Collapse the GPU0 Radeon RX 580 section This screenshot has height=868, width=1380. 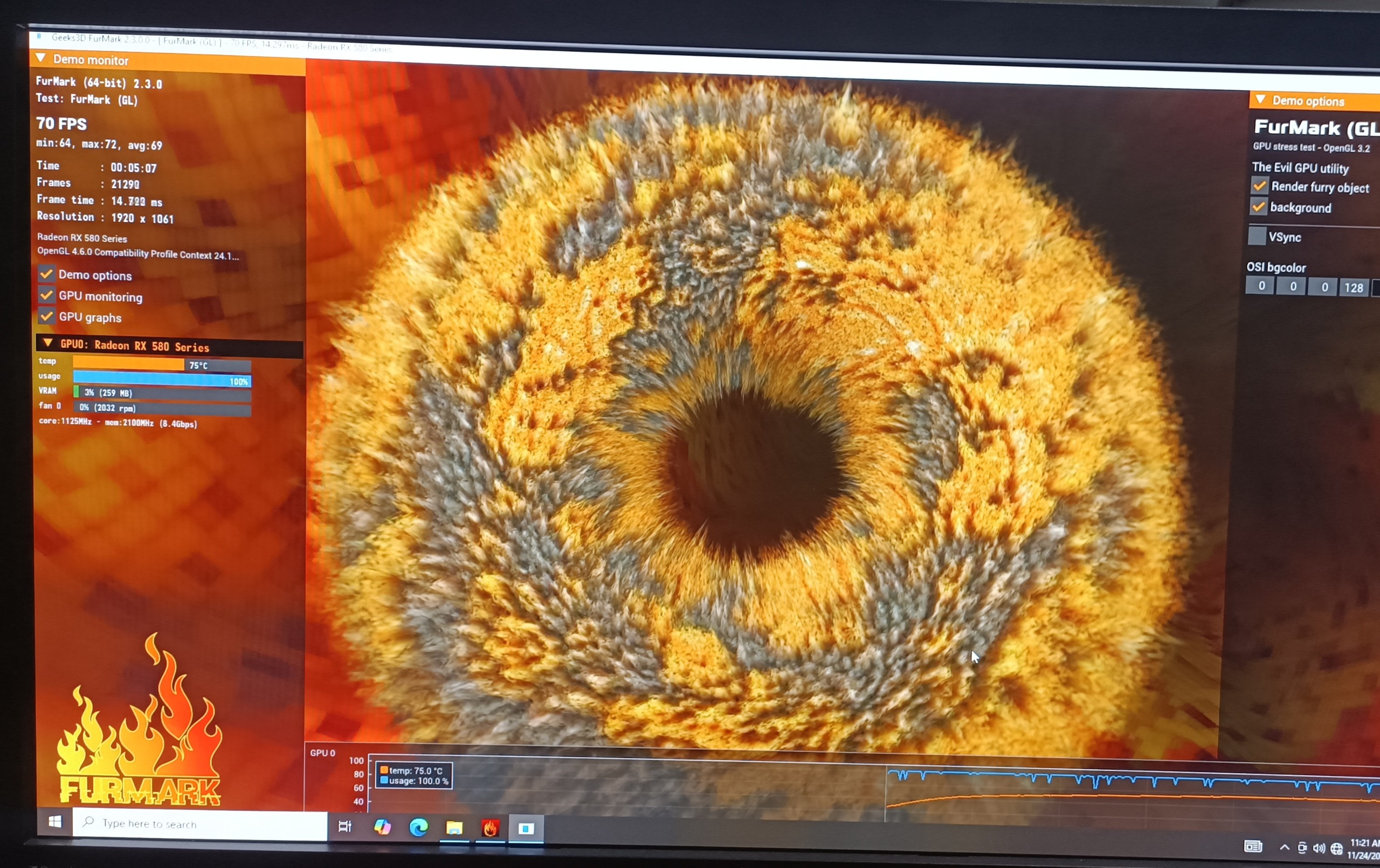[x=48, y=343]
